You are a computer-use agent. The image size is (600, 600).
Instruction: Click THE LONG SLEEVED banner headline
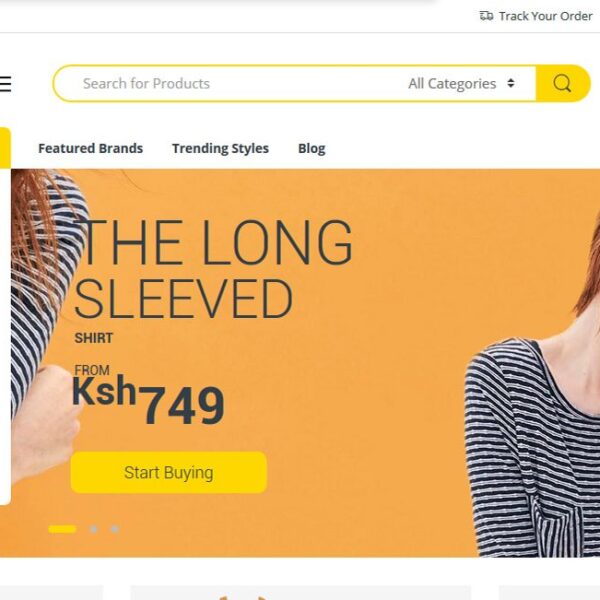point(213,269)
